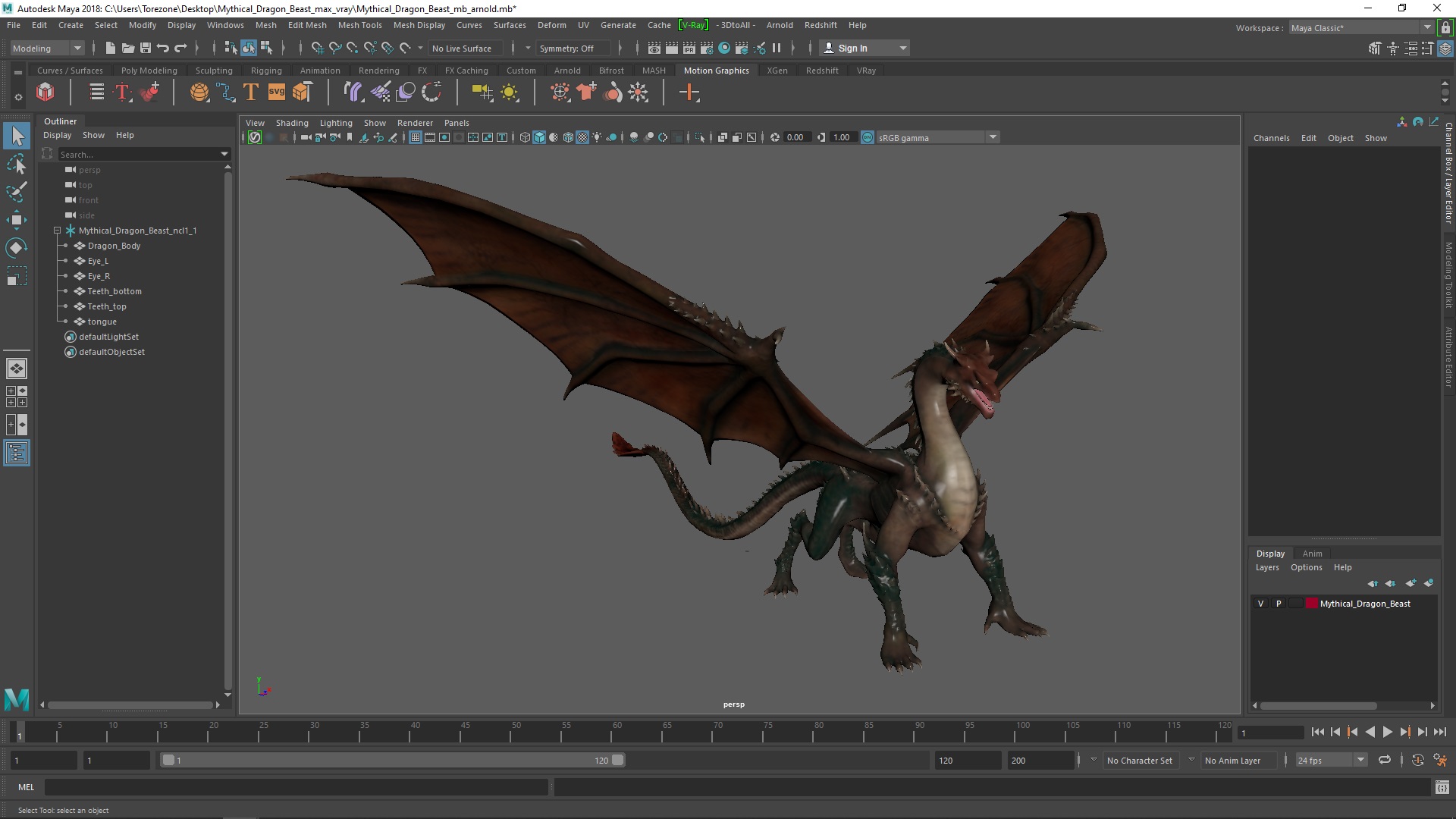Open the viewport Shading menu
This screenshot has height=819, width=1456.
(x=292, y=123)
